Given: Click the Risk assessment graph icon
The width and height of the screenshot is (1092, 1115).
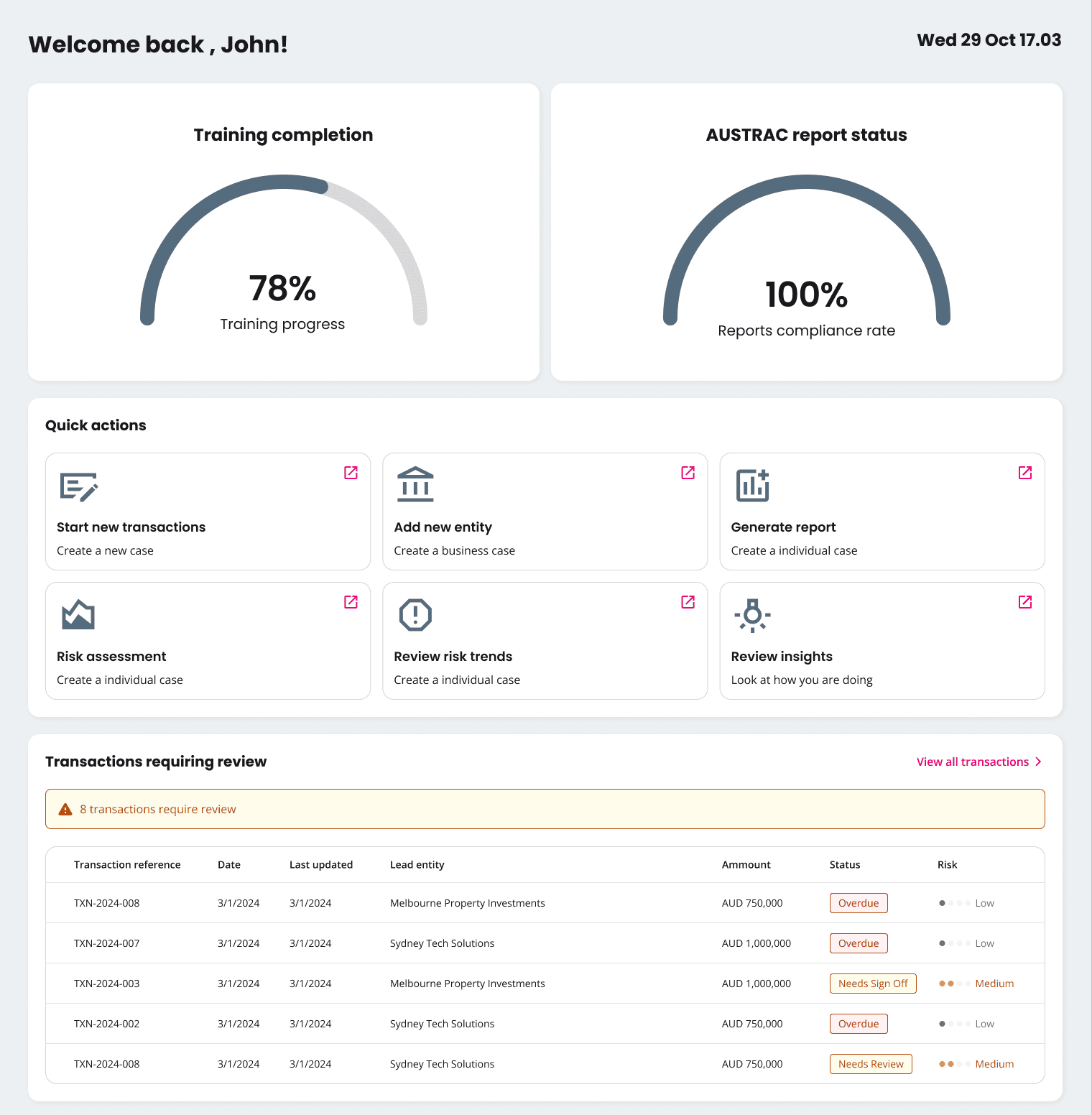Looking at the screenshot, I should tap(78, 615).
